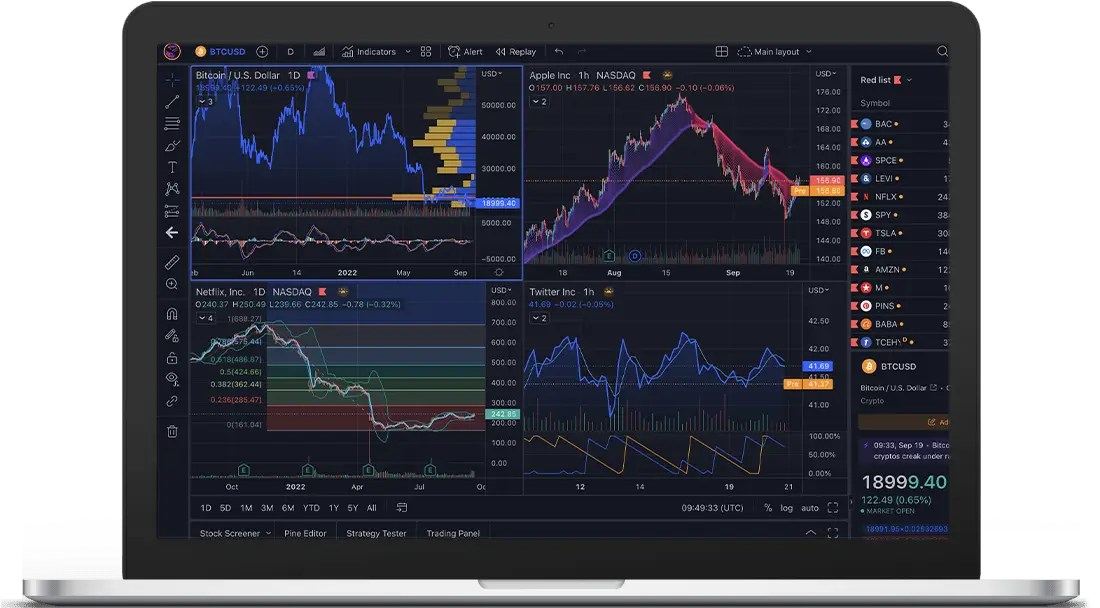
Task: Open the chart style selector icon
Action: [319, 52]
